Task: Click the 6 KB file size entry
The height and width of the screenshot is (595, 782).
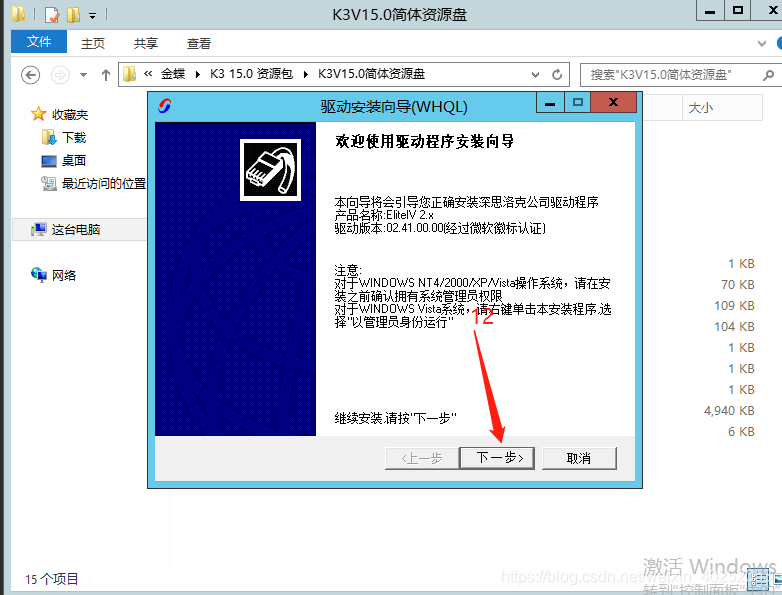Action: pos(741,432)
